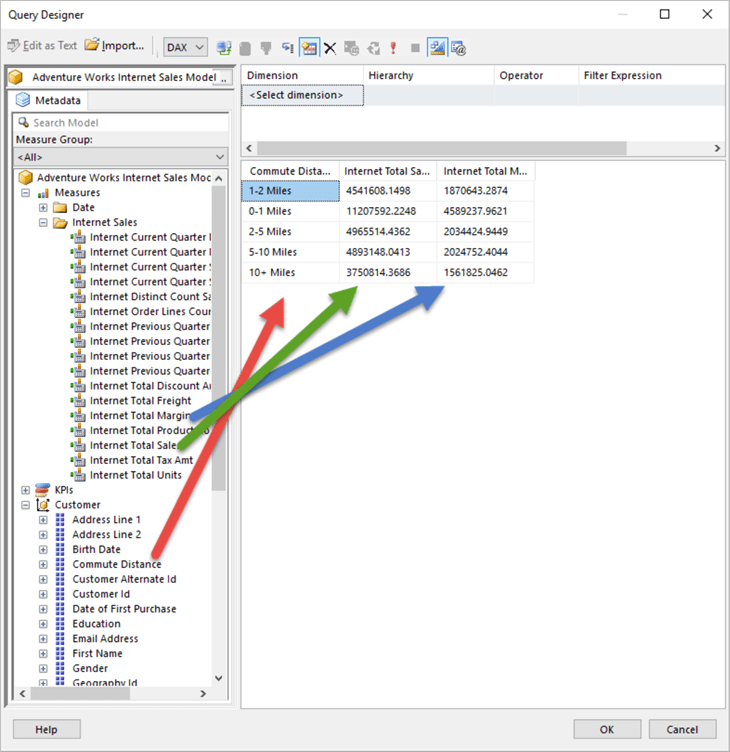Click OK to confirm the query

(607, 729)
